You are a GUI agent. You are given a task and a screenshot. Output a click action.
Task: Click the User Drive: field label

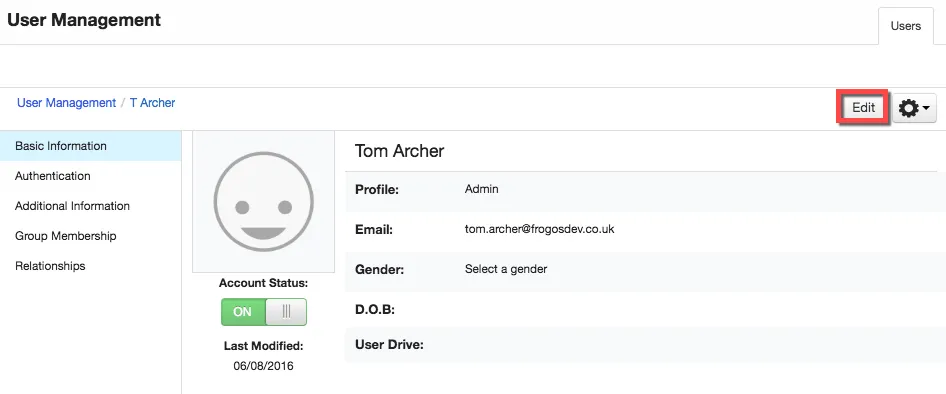(x=389, y=345)
